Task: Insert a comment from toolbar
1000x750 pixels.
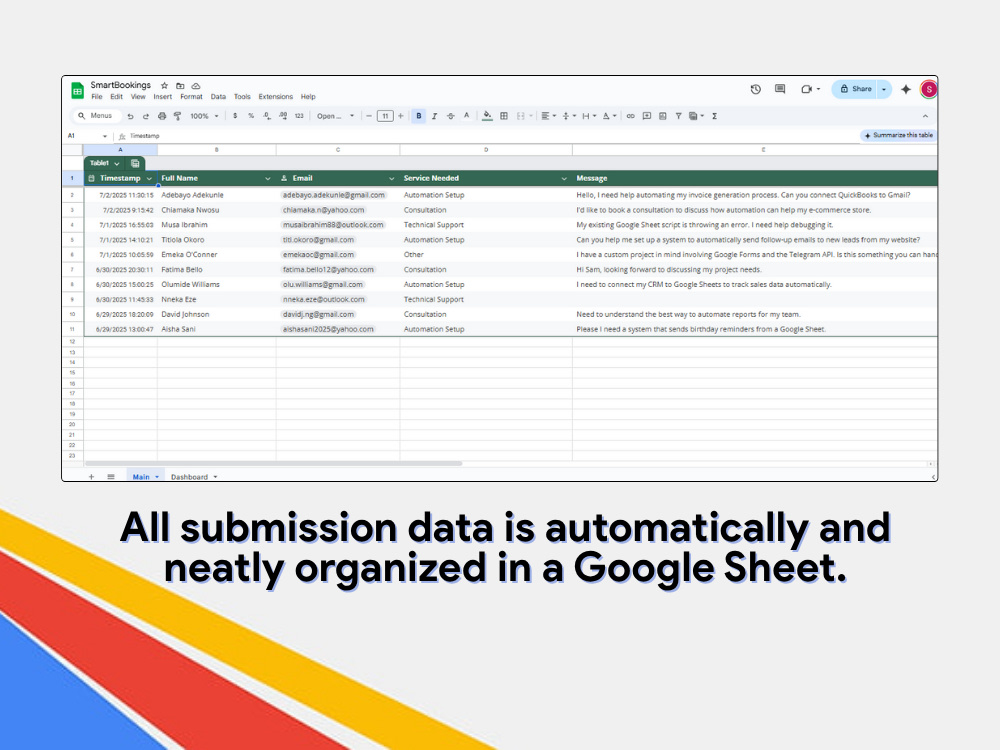Action: [x=646, y=116]
